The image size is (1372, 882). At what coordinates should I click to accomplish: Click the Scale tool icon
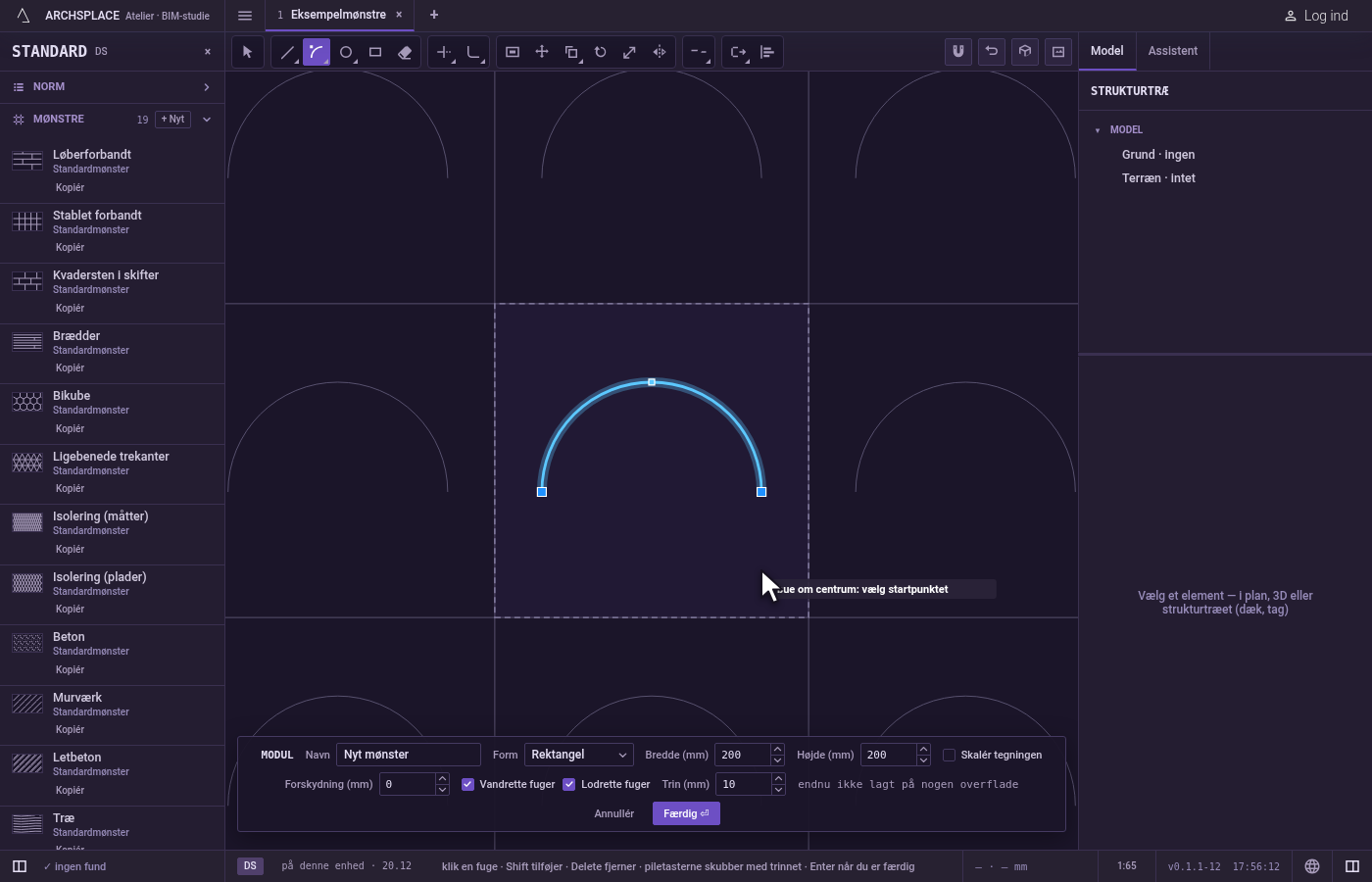pyautogui.click(x=630, y=52)
